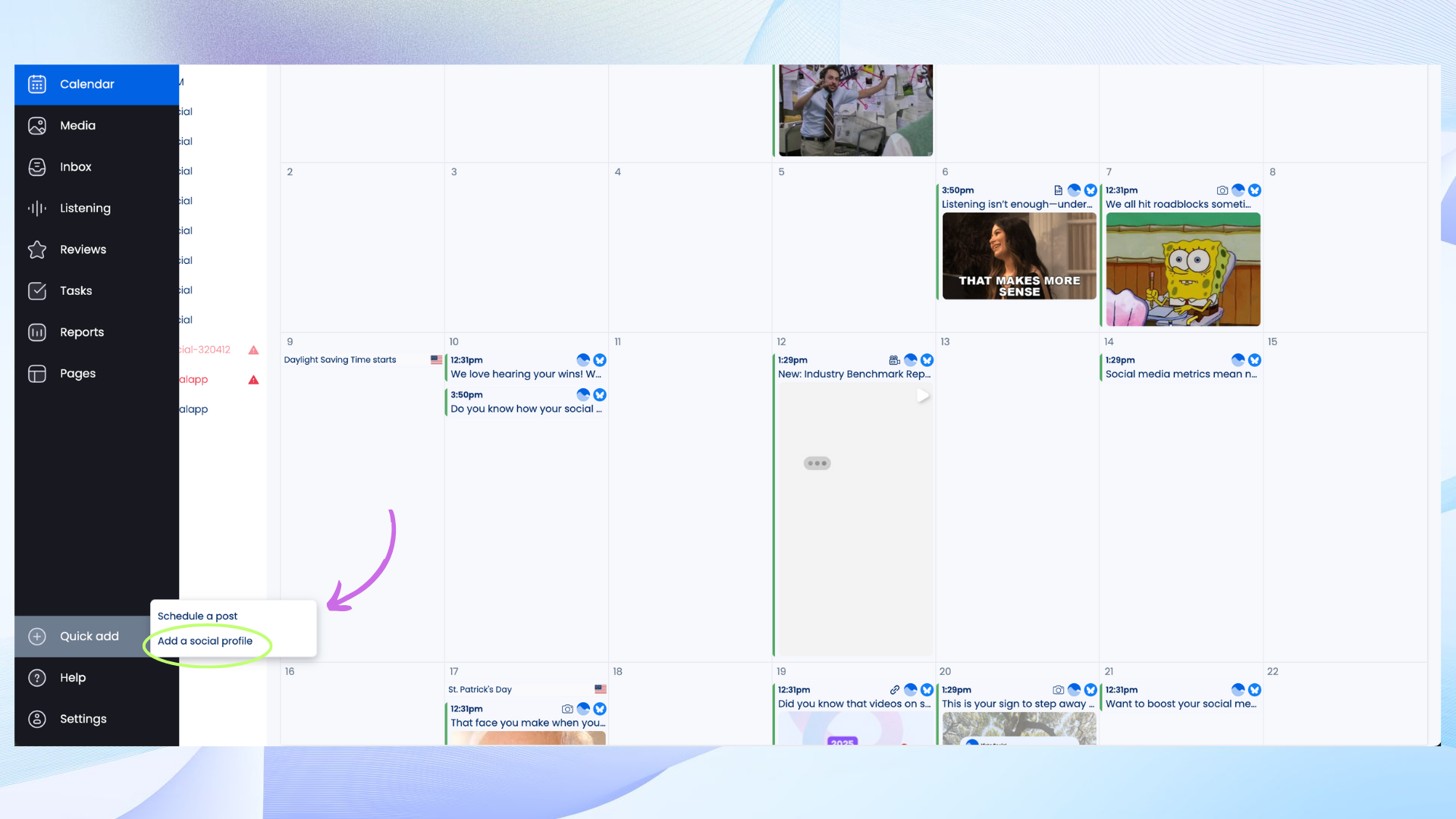Image resolution: width=1456 pixels, height=819 pixels.
Task: Open the Reports chart icon
Action: tap(37, 332)
